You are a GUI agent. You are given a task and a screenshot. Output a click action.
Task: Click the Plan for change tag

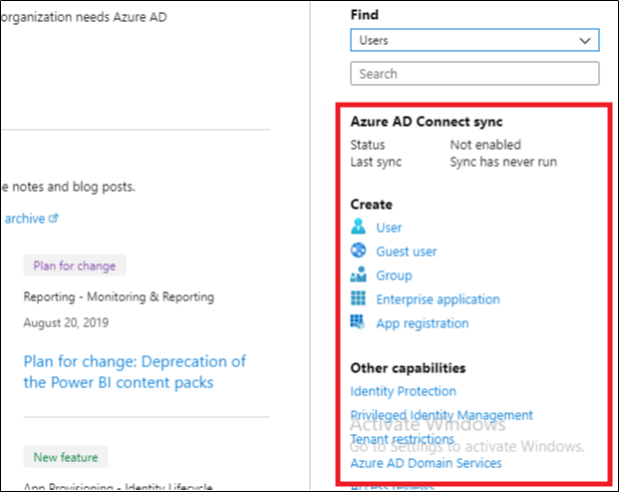75,266
